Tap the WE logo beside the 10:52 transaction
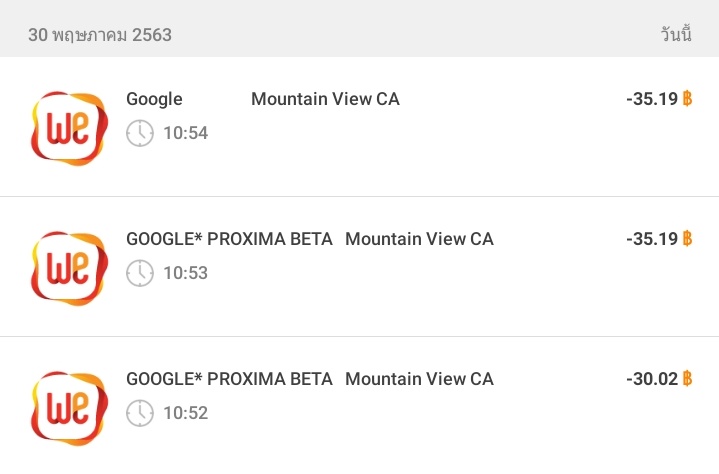The height and width of the screenshot is (474, 719). [x=68, y=408]
